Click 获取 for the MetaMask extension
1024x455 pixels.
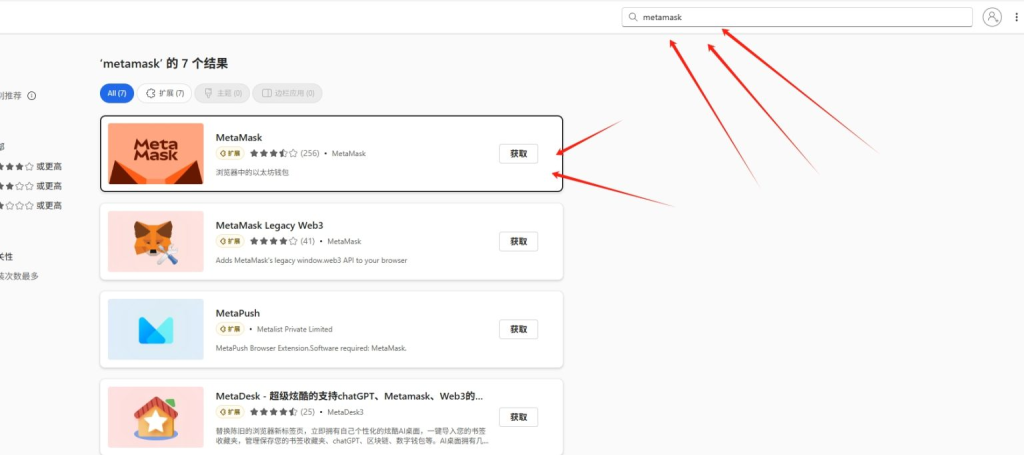519,154
